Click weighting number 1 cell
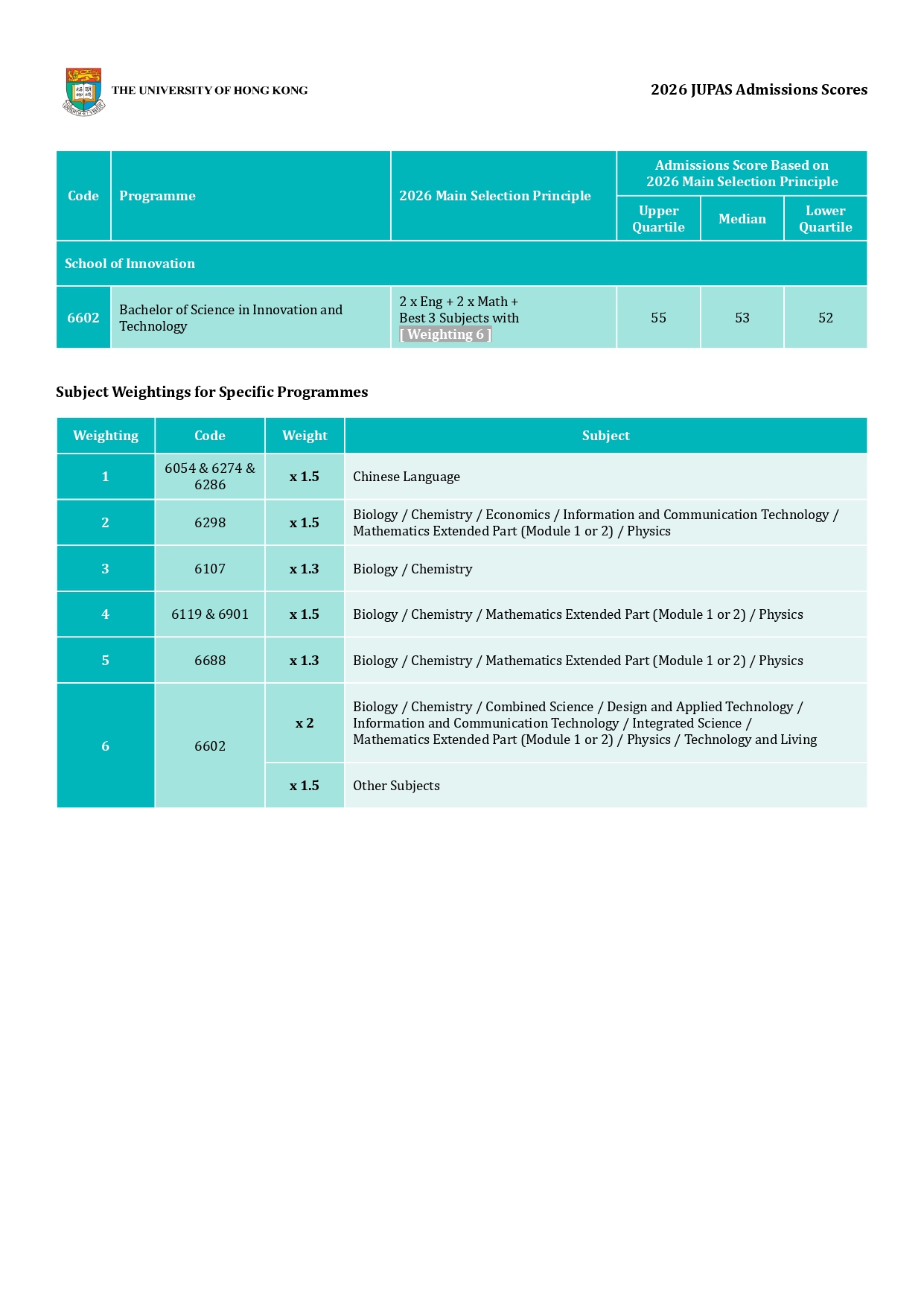Image resolution: width=924 pixels, height=1307 pixels. pos(106,477)
